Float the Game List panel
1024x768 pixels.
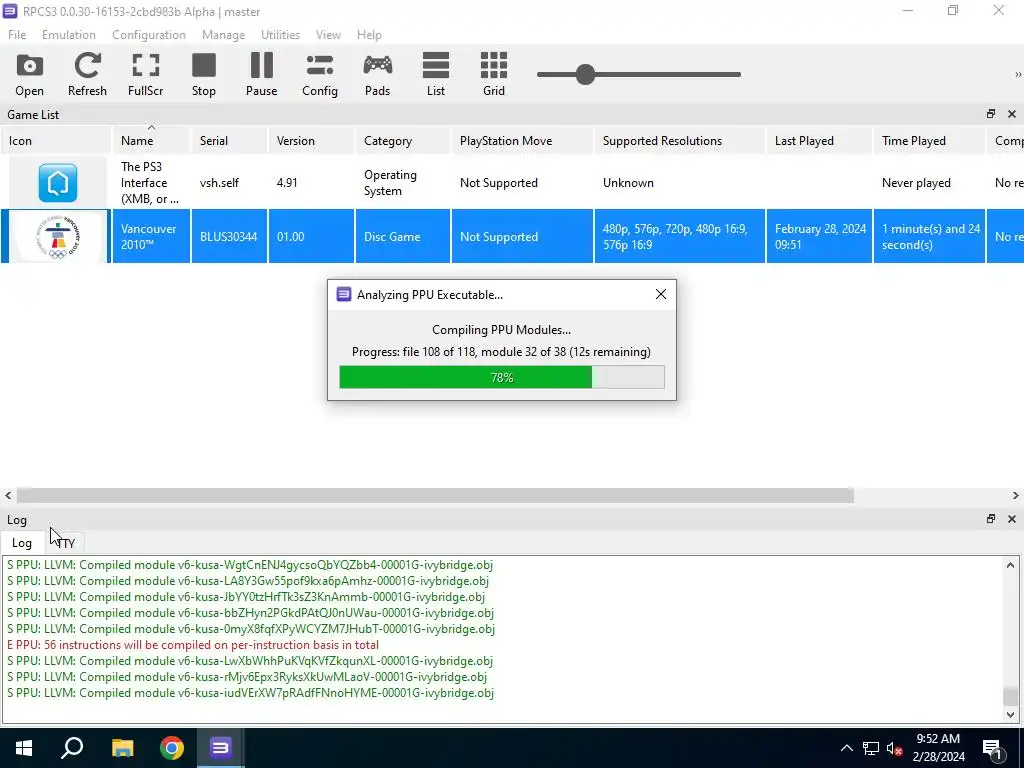point(991,114)
